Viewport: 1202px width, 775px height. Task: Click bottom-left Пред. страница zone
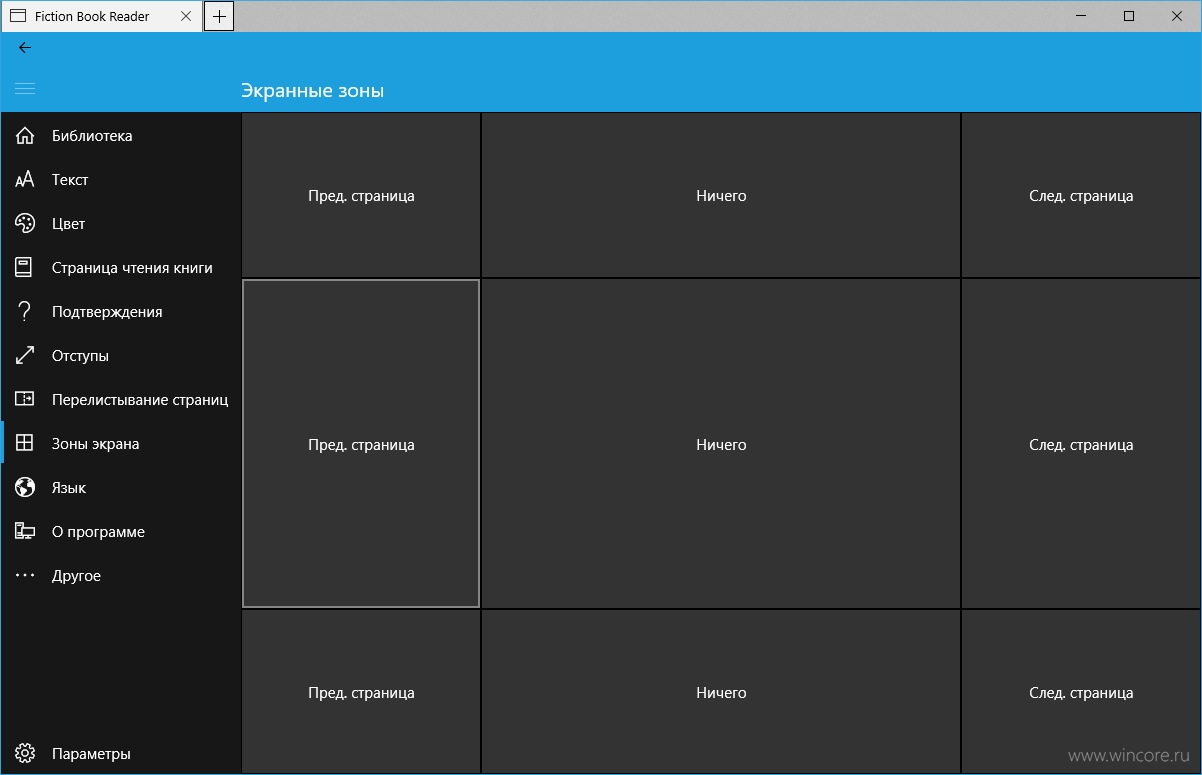[361, 692]
